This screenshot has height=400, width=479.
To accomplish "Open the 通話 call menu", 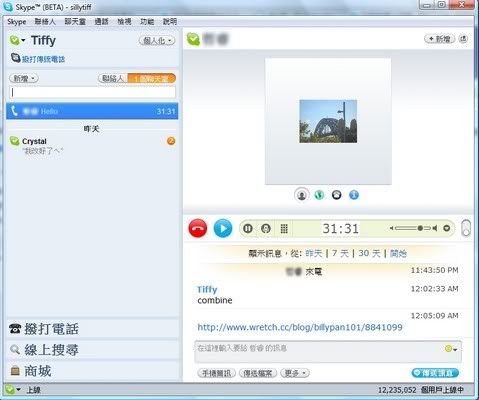I will click(x=101, y=22).
